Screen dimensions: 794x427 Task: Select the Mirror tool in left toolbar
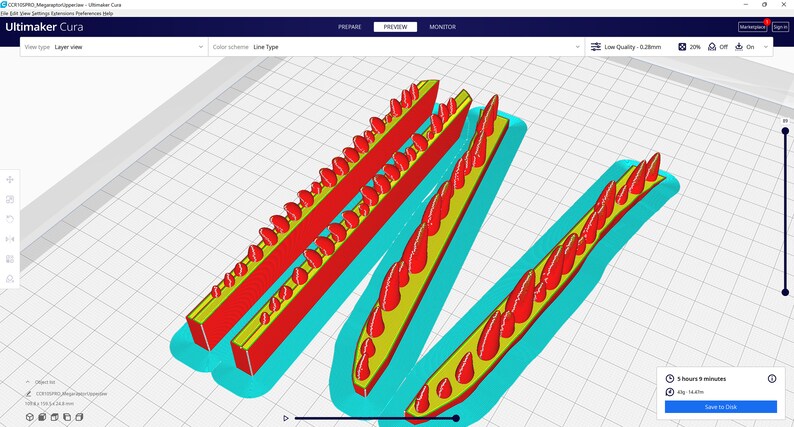(10, 239)
